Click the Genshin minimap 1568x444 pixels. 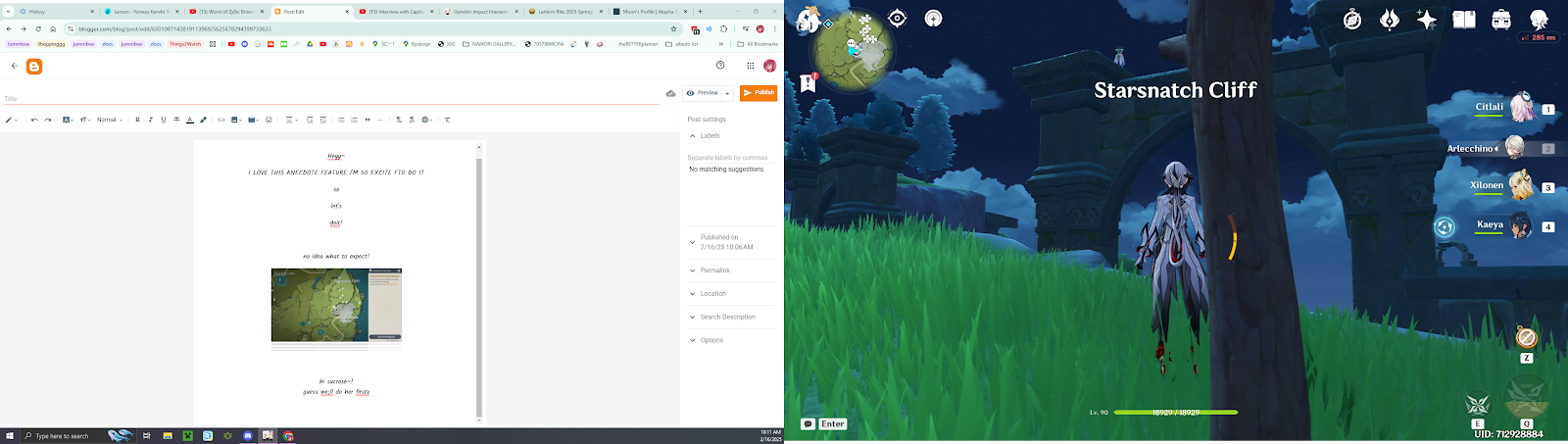point(855,51)
